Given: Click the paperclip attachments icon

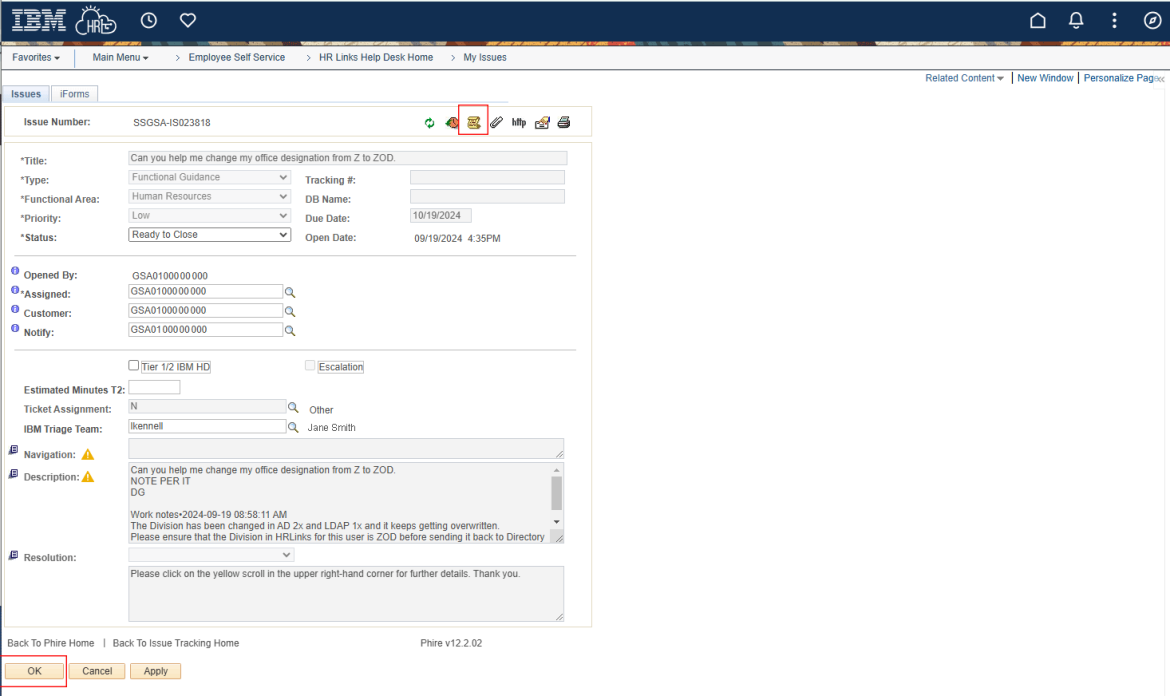Looking at the screenshot, I should tap(496, 123).
